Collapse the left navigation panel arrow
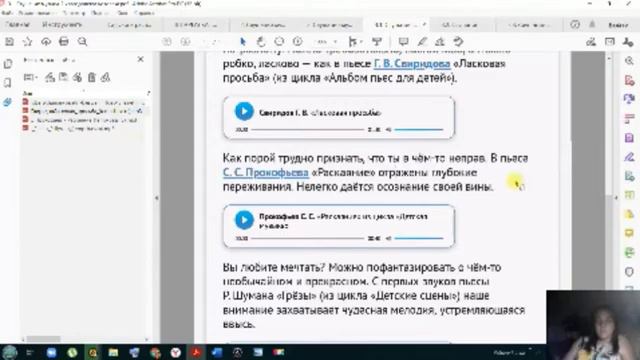The image size is (640, 360). coord(156,198)
